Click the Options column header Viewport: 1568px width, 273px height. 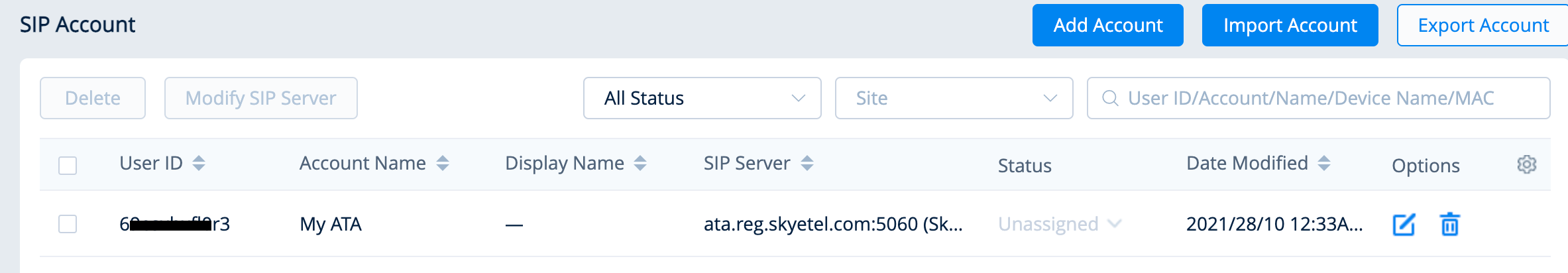pos(1426,166)
